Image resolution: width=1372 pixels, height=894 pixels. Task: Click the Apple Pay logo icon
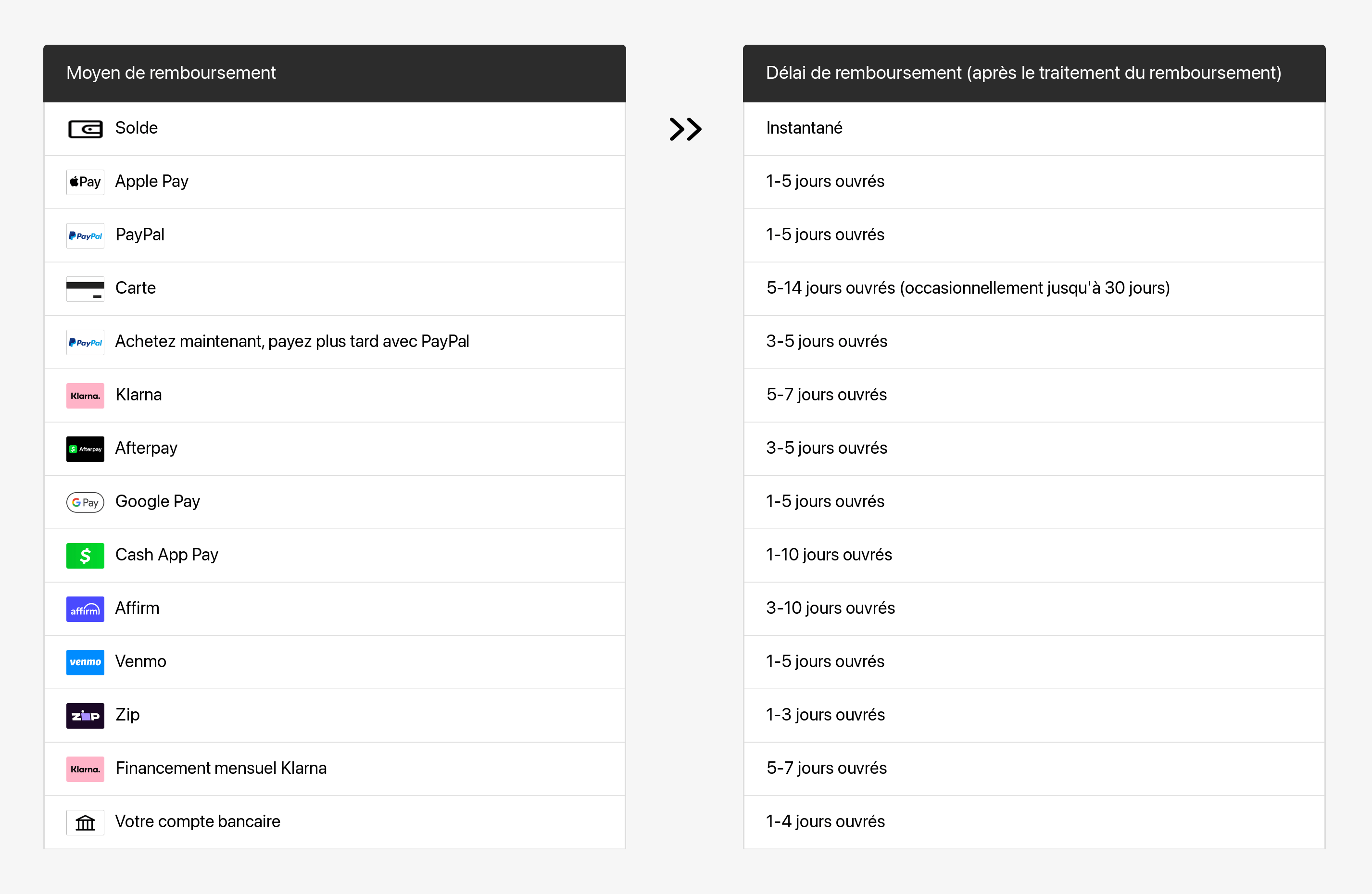[x=85, y=182]
